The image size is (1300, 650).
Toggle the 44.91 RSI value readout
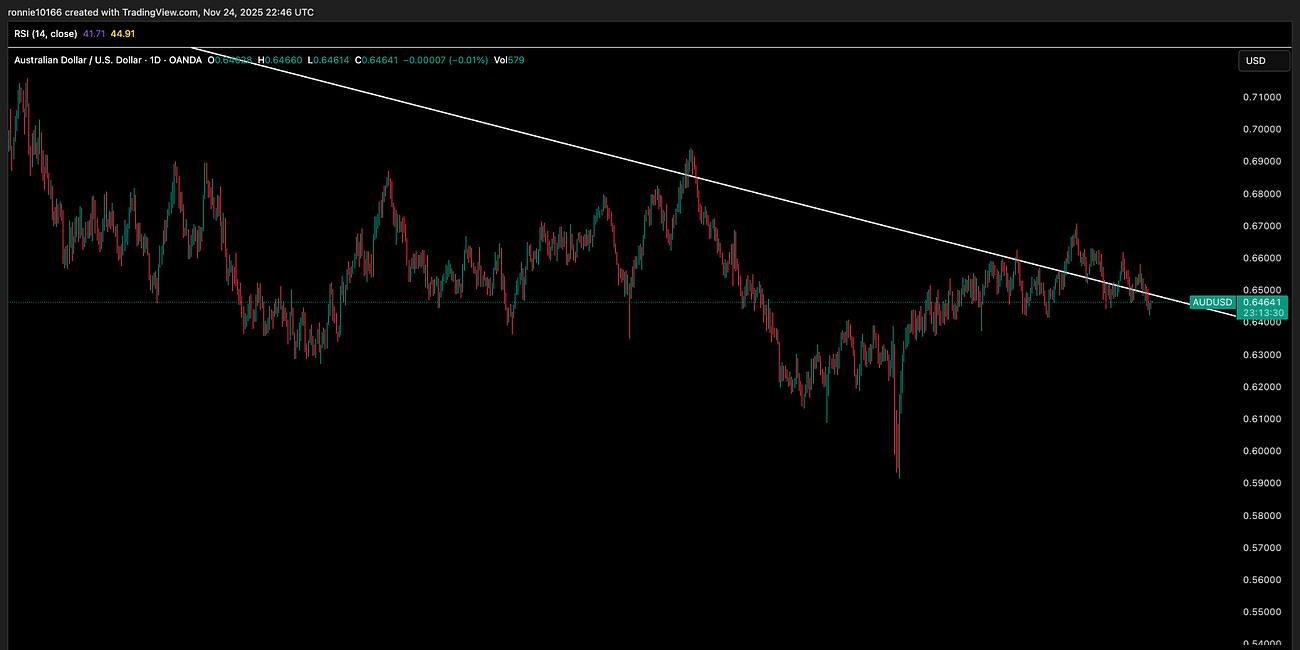(x=124, y=33)
